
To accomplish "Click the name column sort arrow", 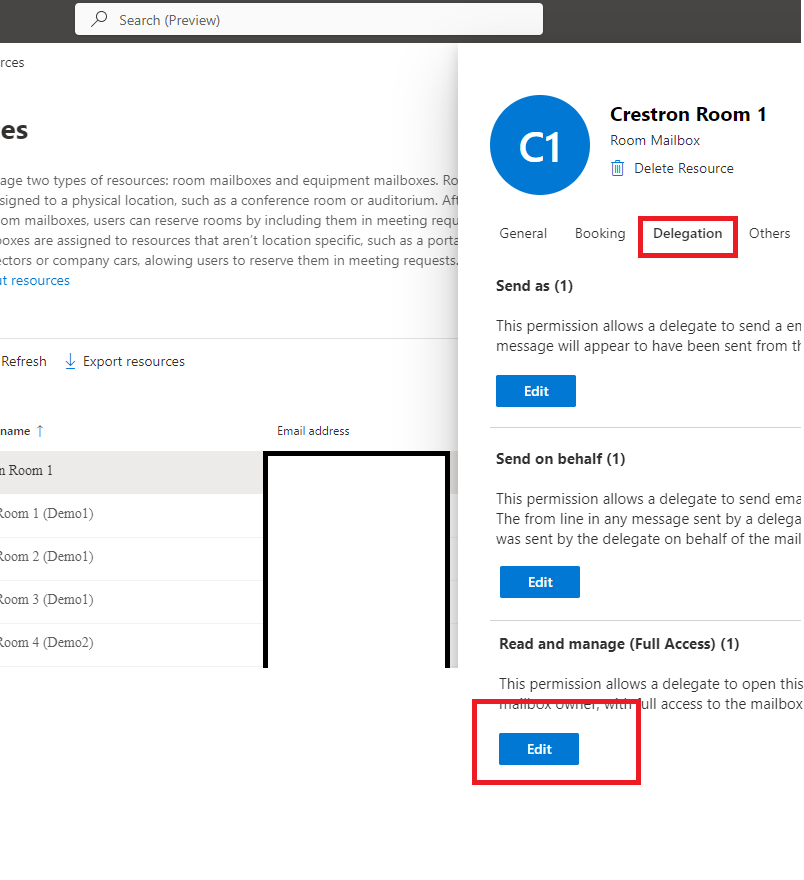I will click(x=40, y=431).
